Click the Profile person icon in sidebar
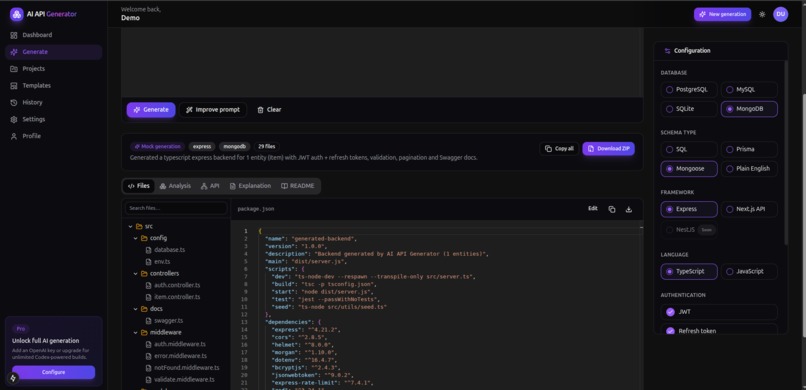Image resolution: width=806 pixels, height=390 pixels. click(x=14, y=136)
